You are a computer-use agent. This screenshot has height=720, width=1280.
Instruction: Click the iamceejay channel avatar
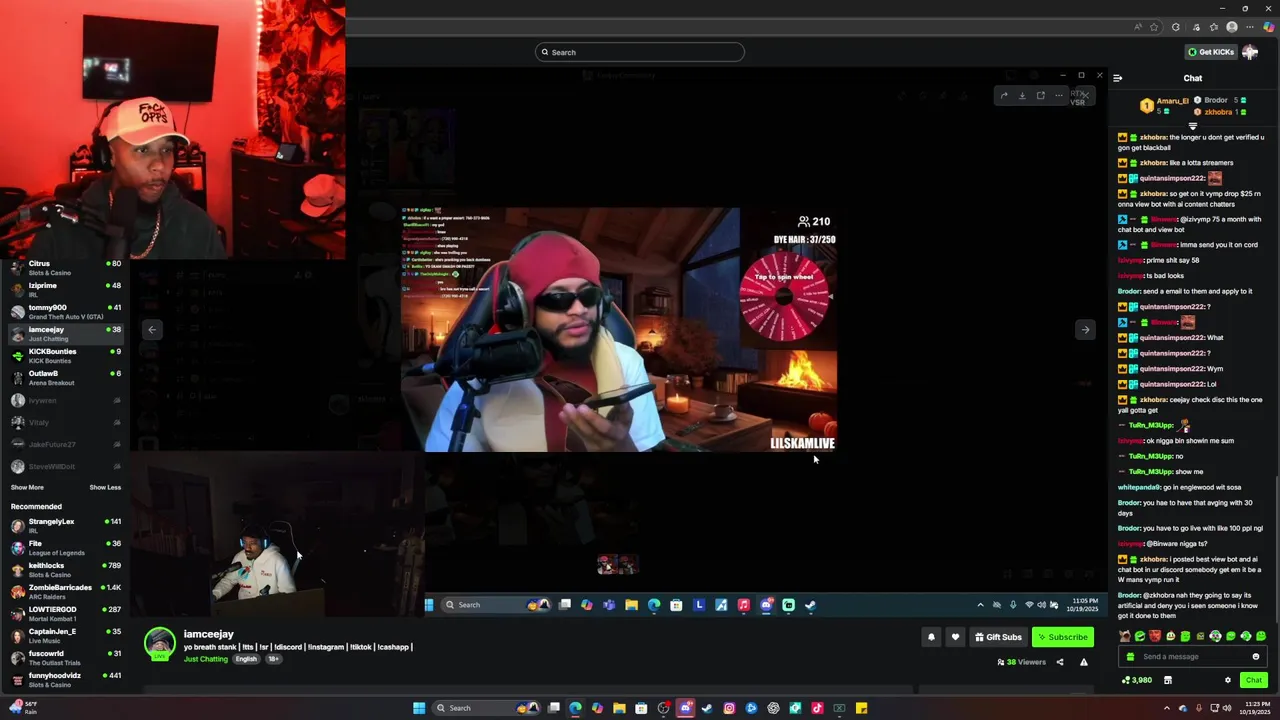[x=159, y=644]
